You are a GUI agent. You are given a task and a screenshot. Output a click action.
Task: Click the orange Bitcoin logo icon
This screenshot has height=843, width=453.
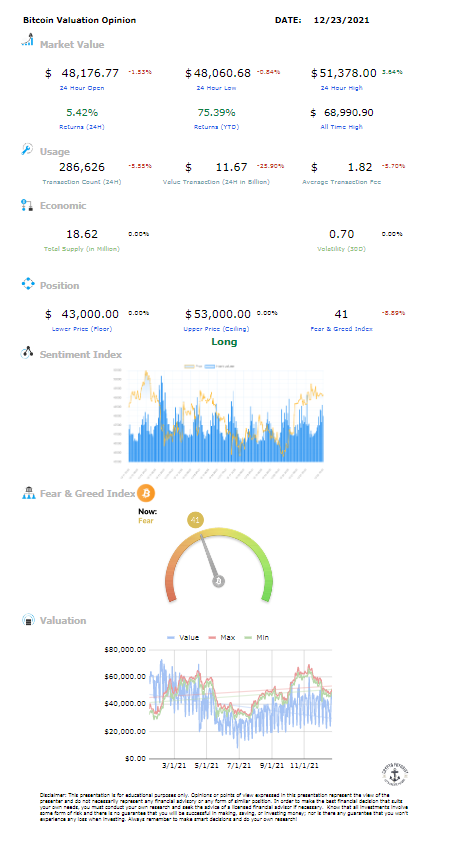pos(146,492)
